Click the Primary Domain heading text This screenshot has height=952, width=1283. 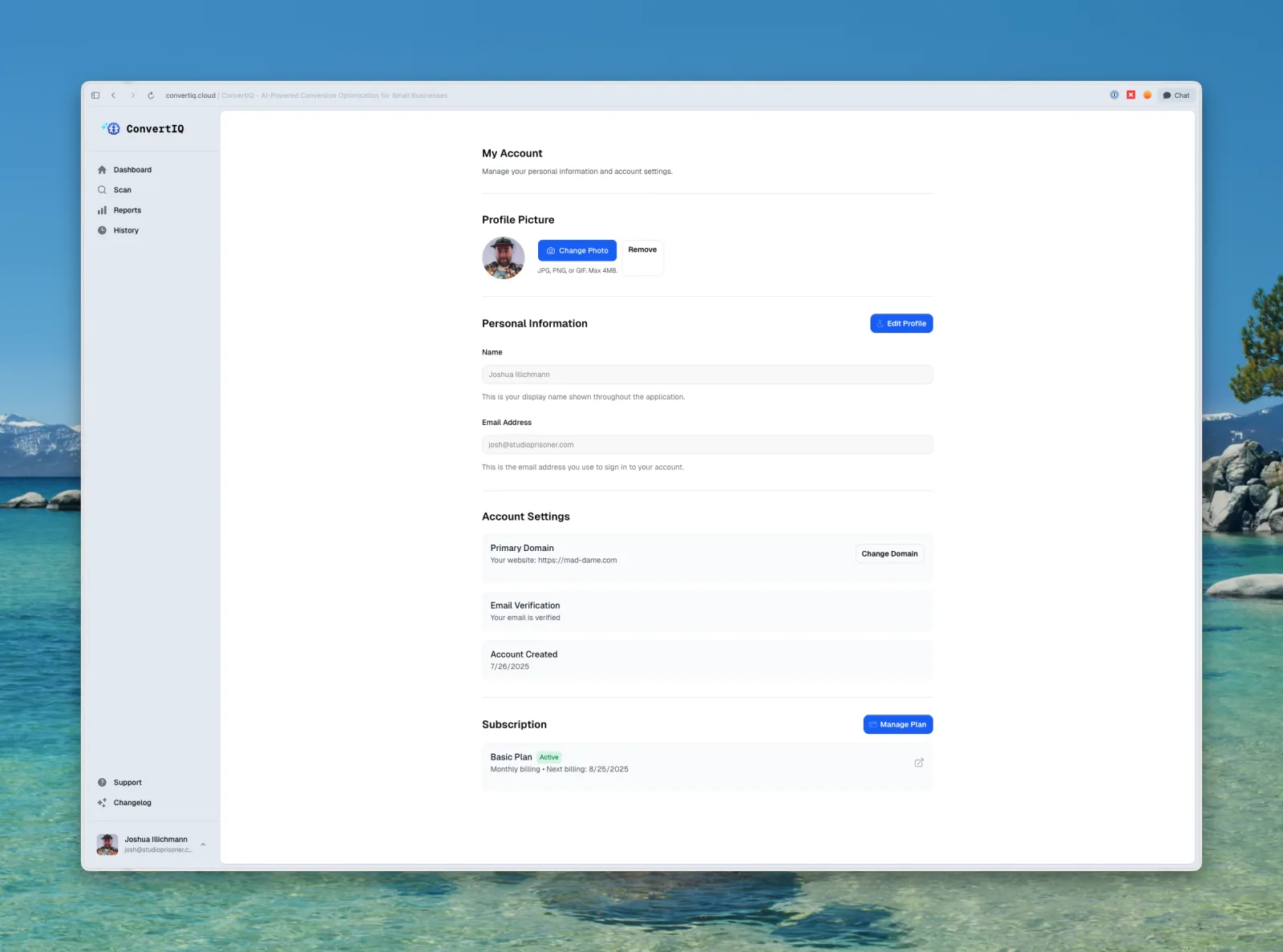click(x=522, y=549)
